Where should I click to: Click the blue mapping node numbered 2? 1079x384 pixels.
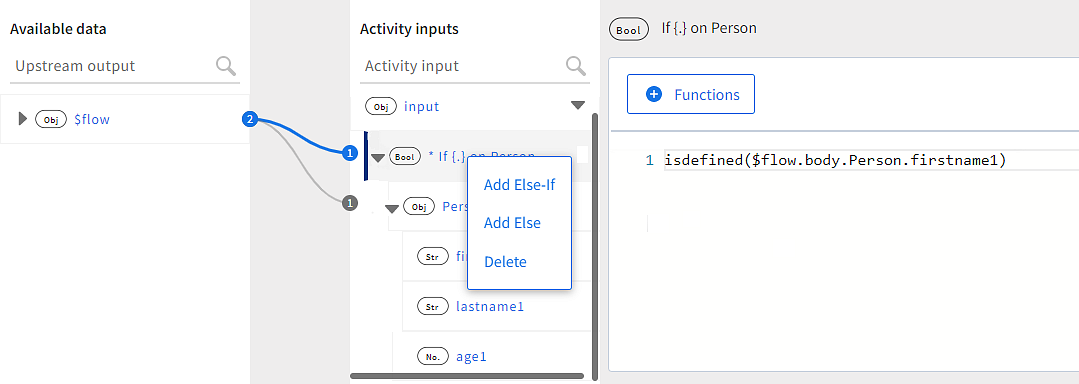pos(250,120)
